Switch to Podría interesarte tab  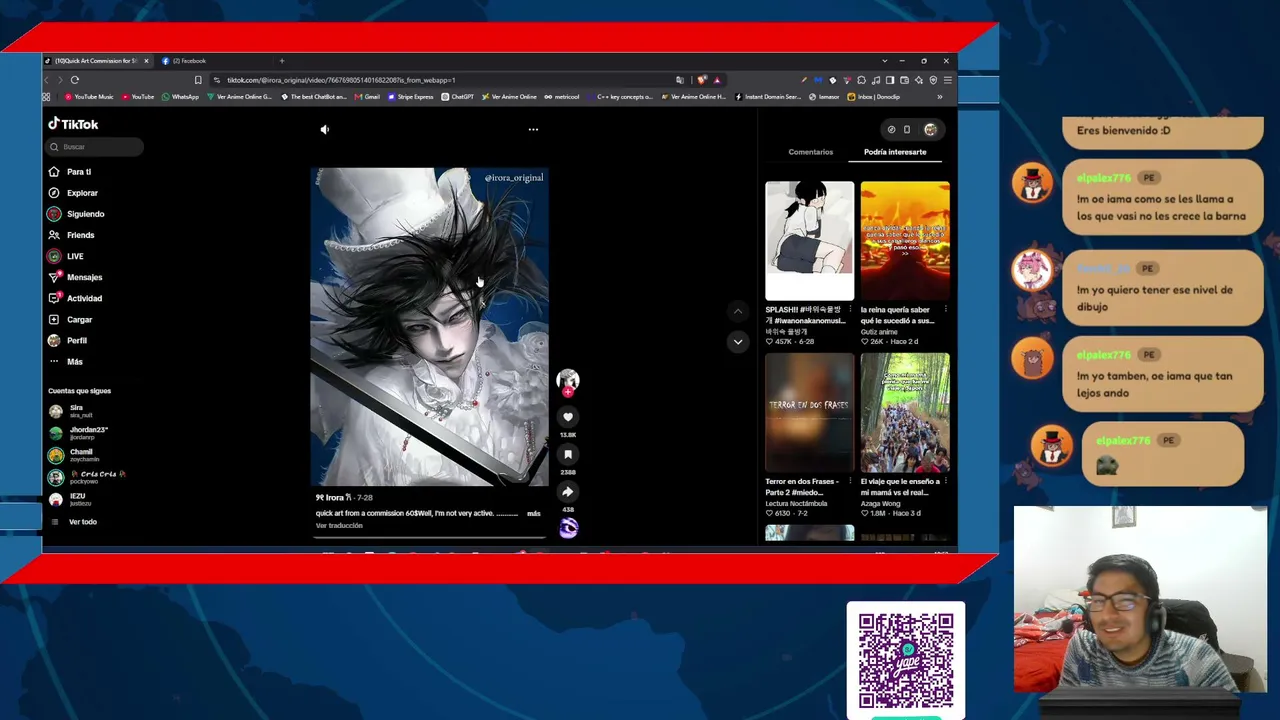point(895,152)
